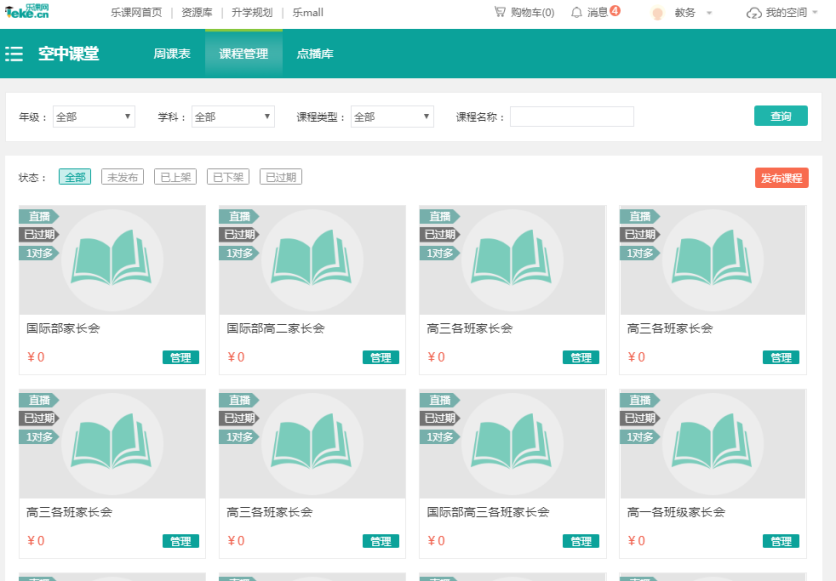Expand the 教务 account dropdown arrow
The width and height of the screenshot is (836, 581).
pyautogui.click(x=709, y=13)
